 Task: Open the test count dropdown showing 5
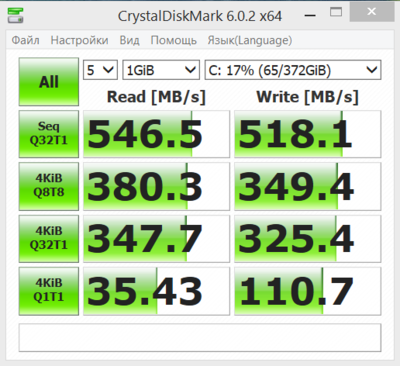pos(100,70)
